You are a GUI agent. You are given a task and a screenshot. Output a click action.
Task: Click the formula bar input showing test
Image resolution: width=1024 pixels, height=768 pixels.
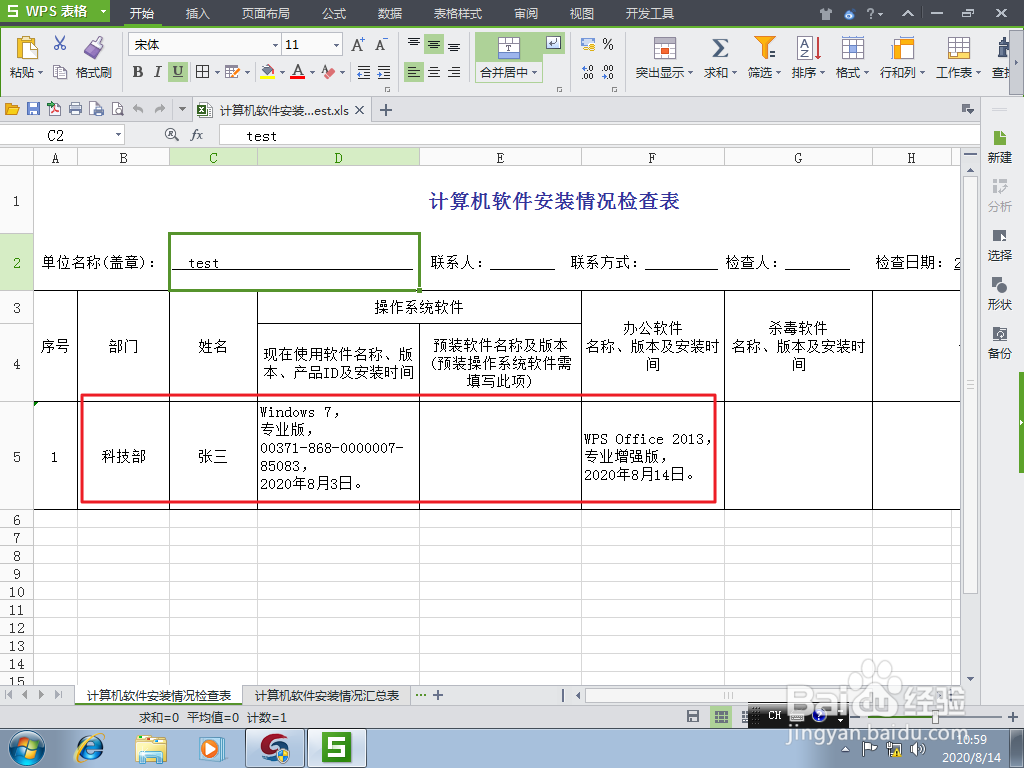600,135
